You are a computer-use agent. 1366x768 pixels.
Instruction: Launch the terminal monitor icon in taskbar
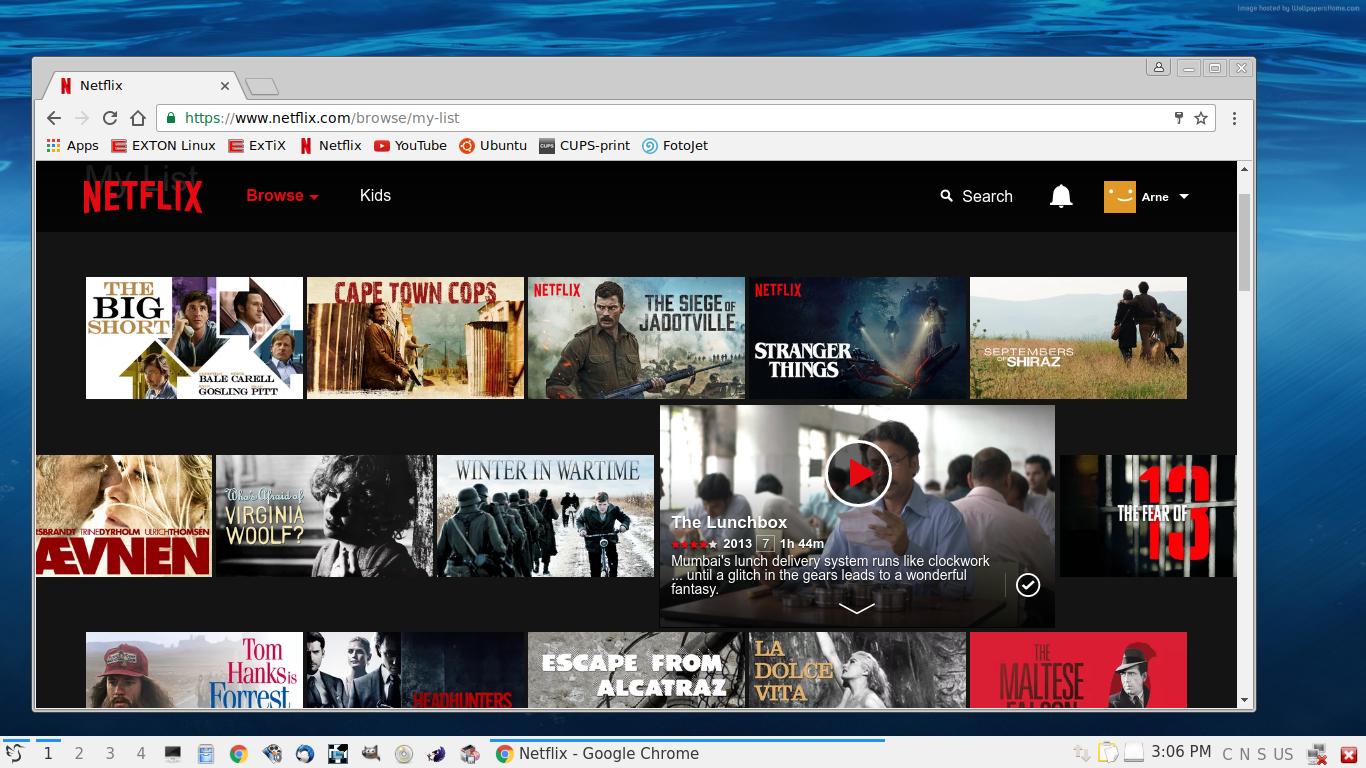coord(173,754)
